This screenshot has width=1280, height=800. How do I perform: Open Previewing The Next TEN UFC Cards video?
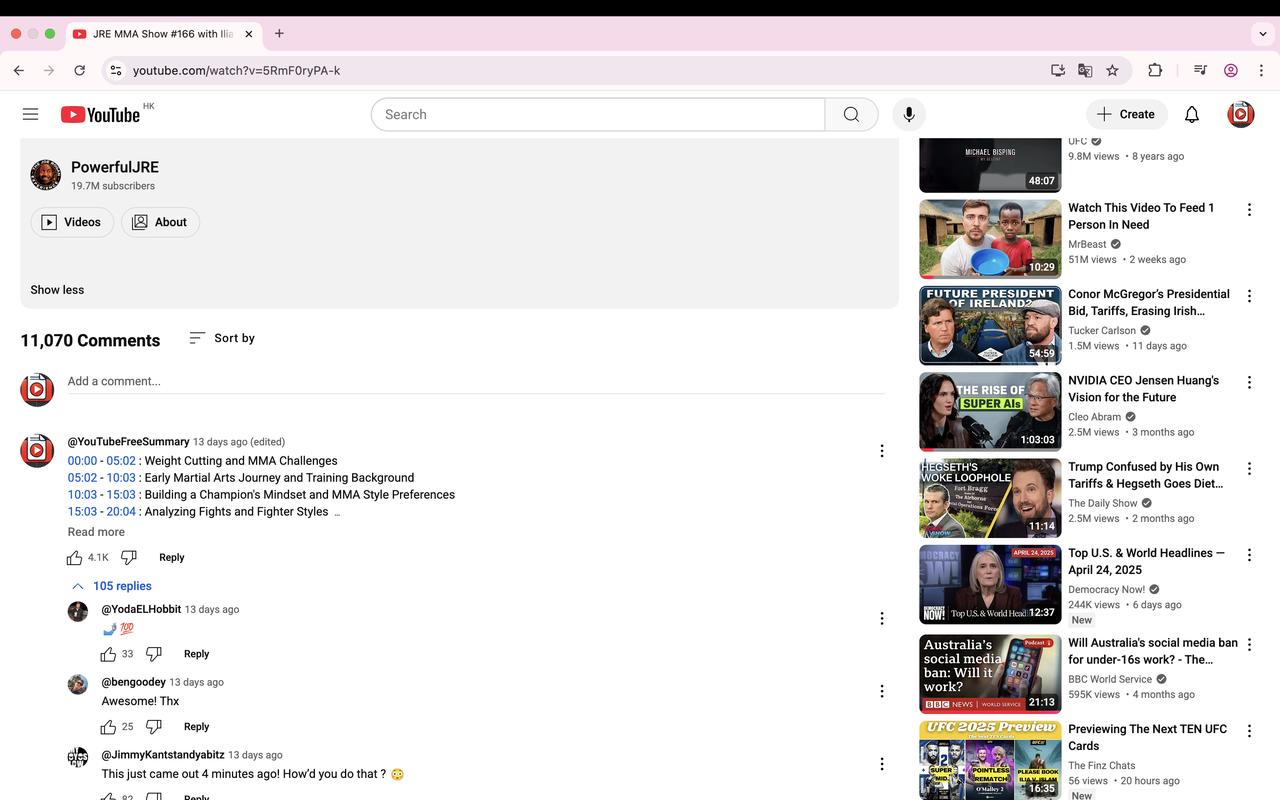[1147, 737]
